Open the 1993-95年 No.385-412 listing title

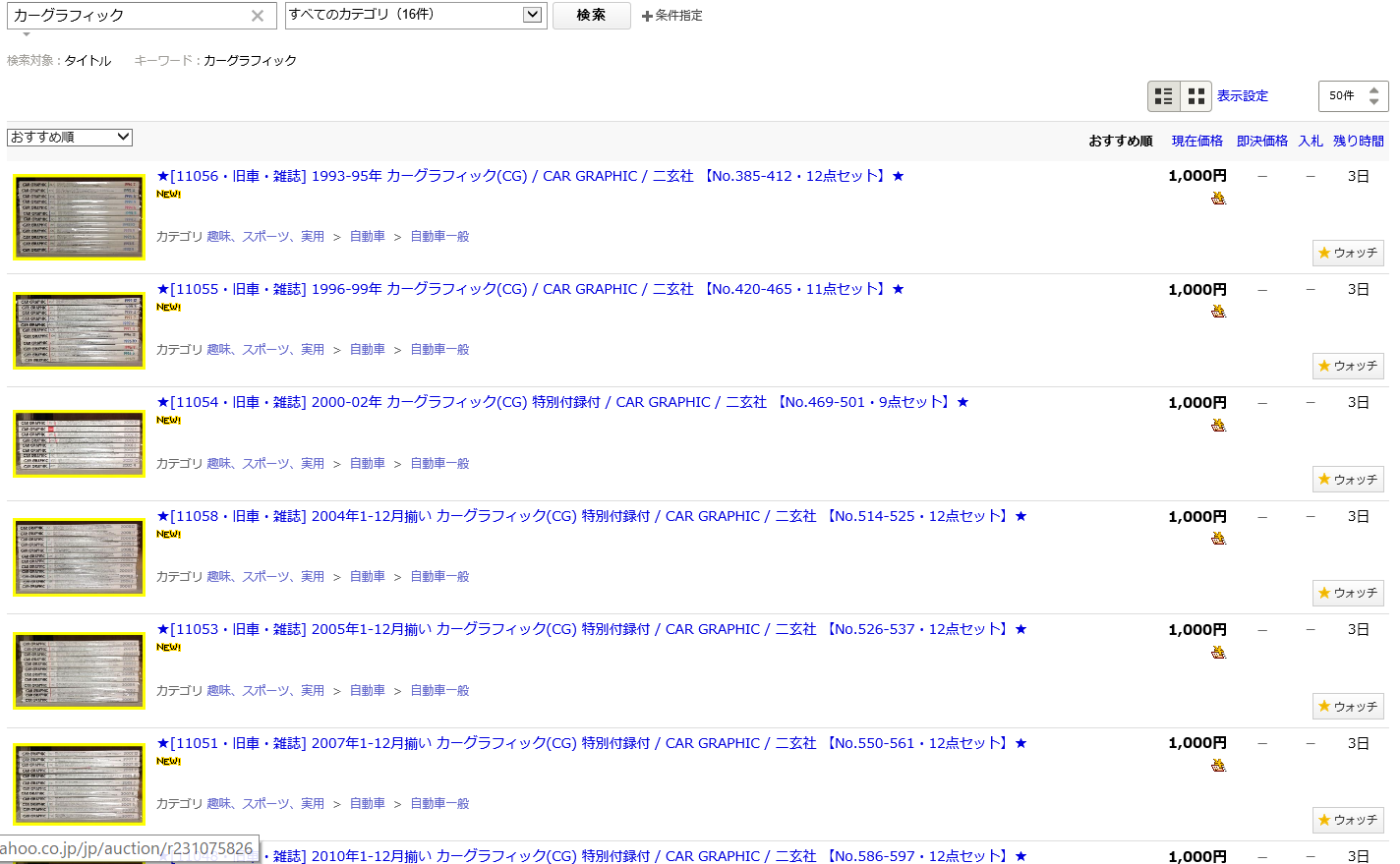(530, 176)
